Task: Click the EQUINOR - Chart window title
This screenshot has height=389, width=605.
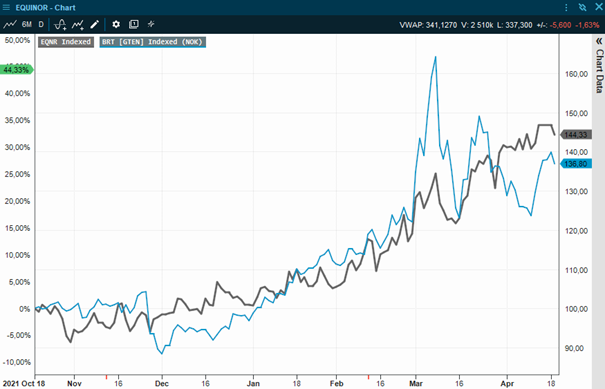Action: coord(46,7)
